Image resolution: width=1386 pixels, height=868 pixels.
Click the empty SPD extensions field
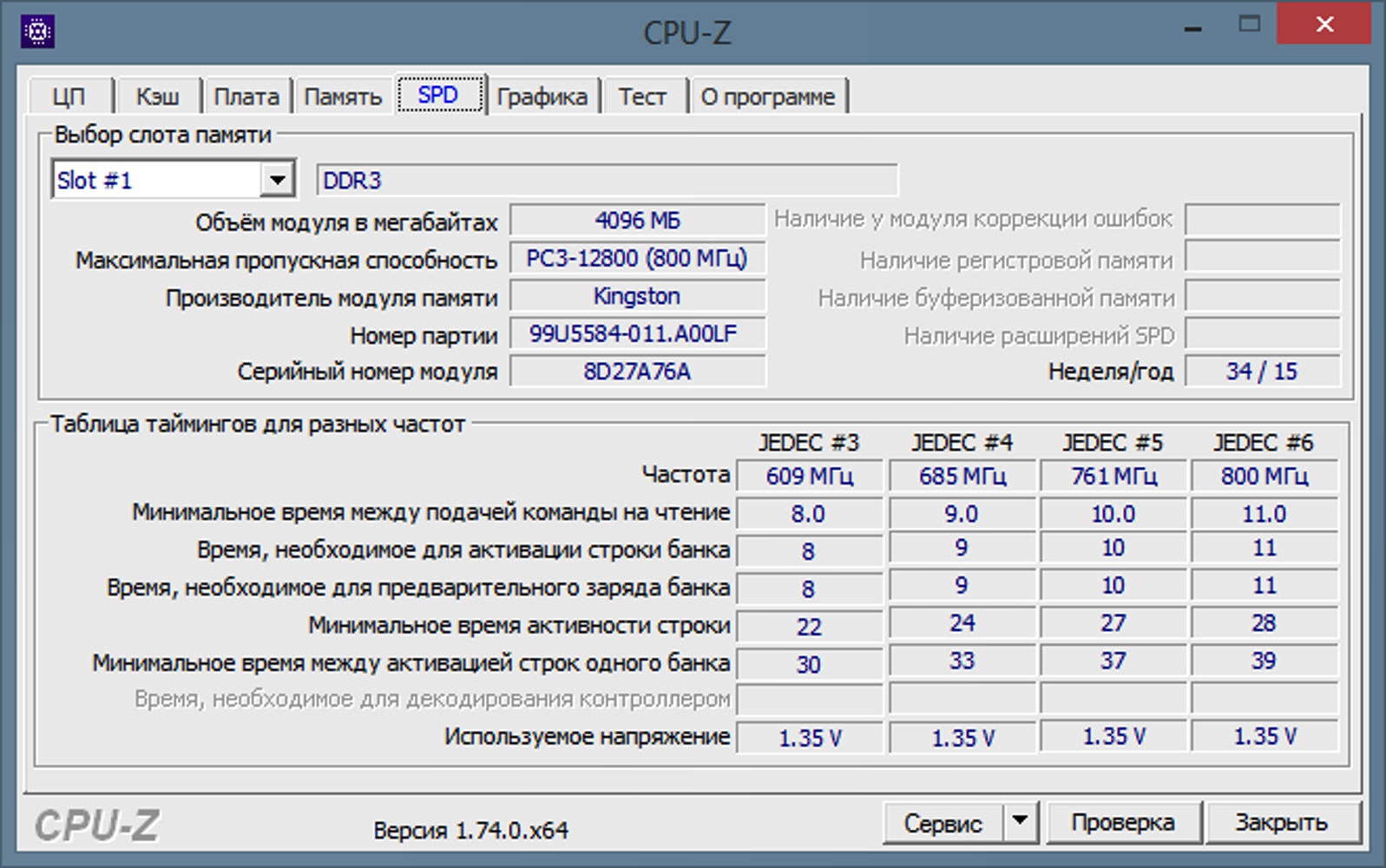[1262, 333]
